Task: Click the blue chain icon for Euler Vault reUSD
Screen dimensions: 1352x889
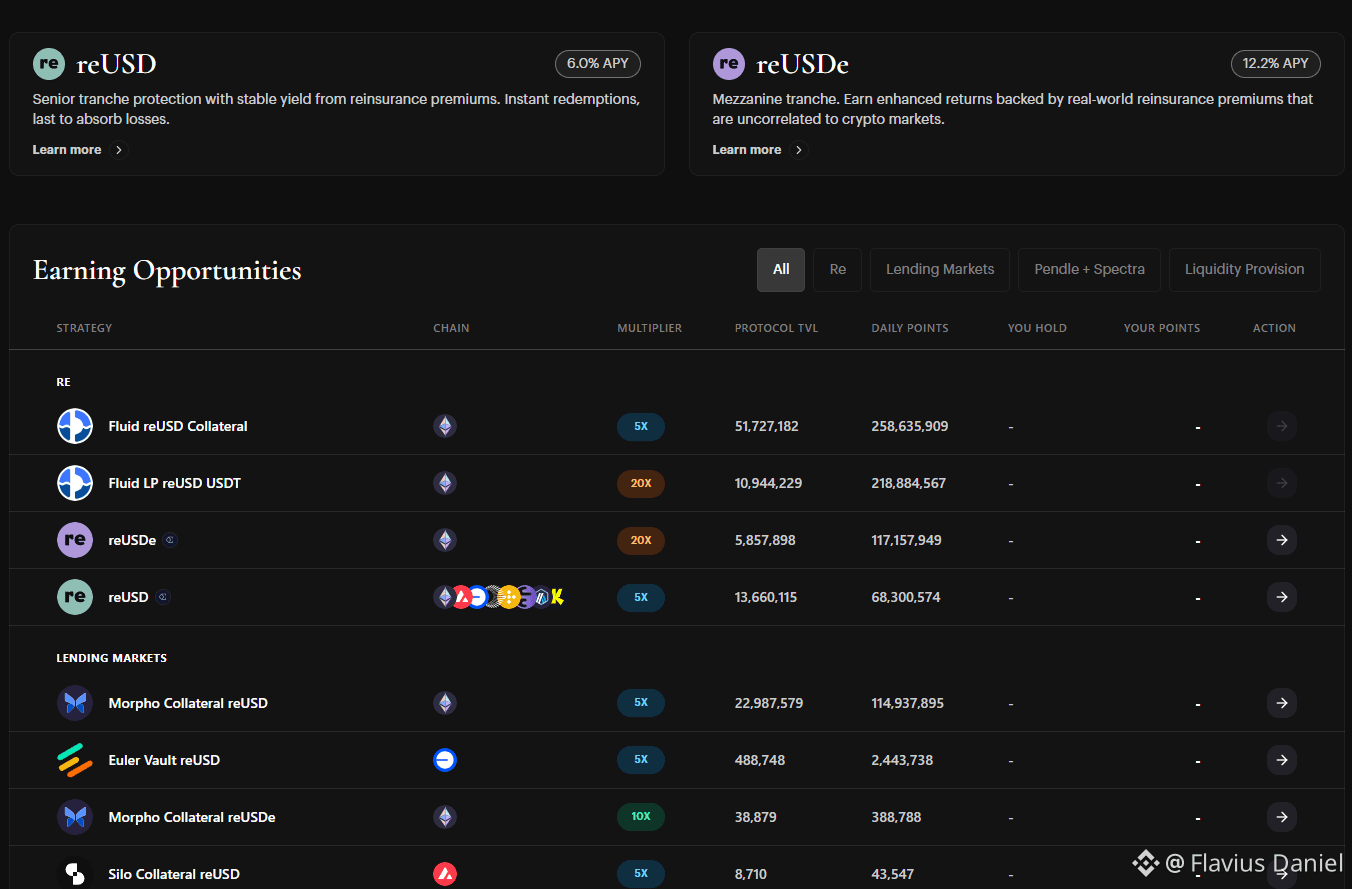Action: pos(445,760)
